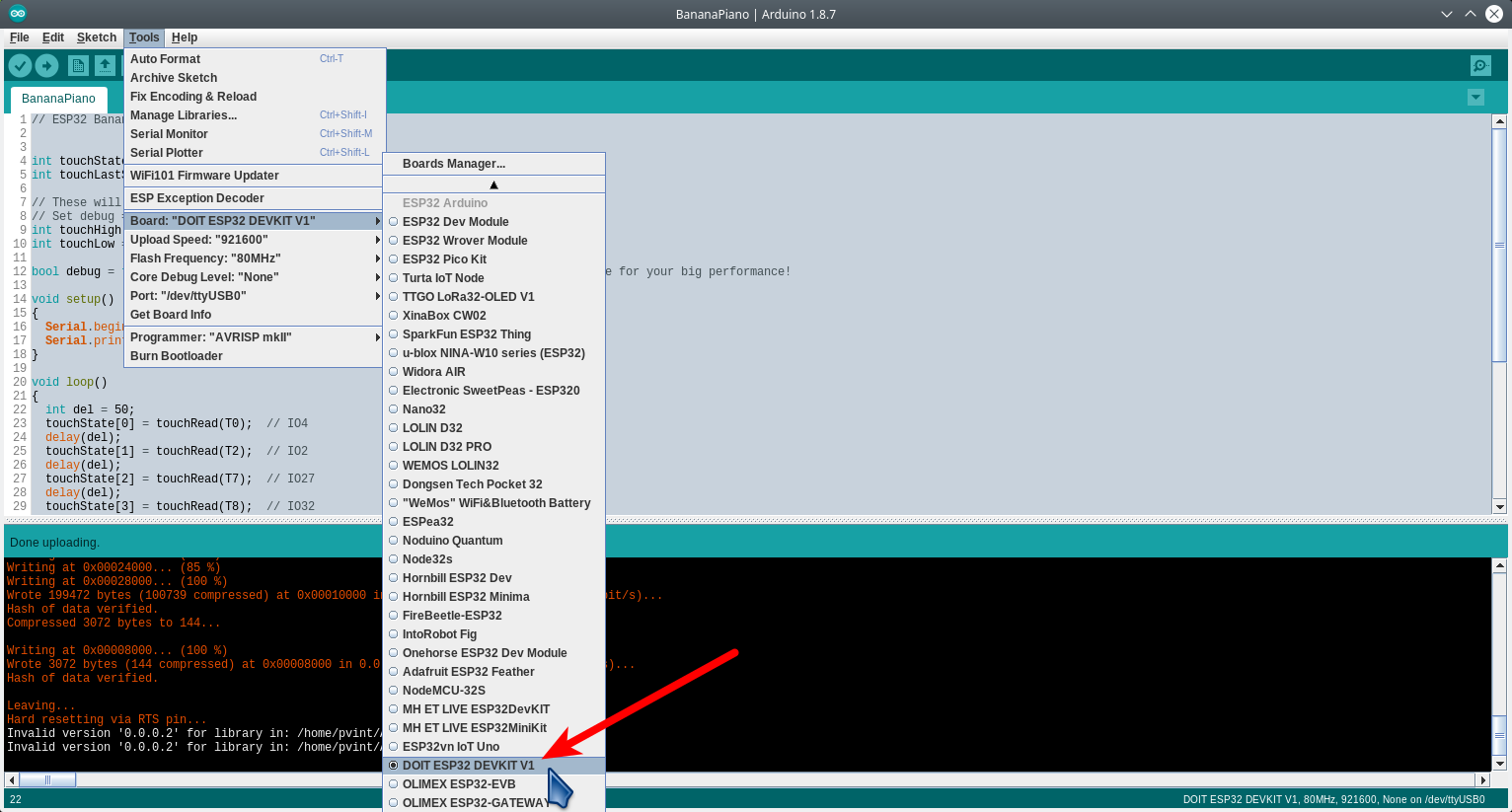
Task: Expand Flash Frequency 80MHz submenu
Action: (255, 258)
